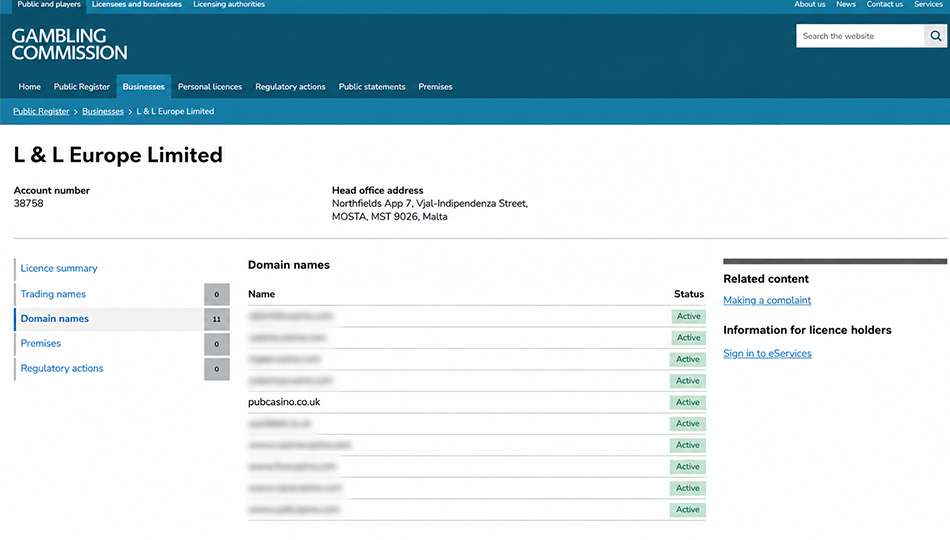
Task: Select Domain names in the sidebar
Action: [x=55, y=319]
